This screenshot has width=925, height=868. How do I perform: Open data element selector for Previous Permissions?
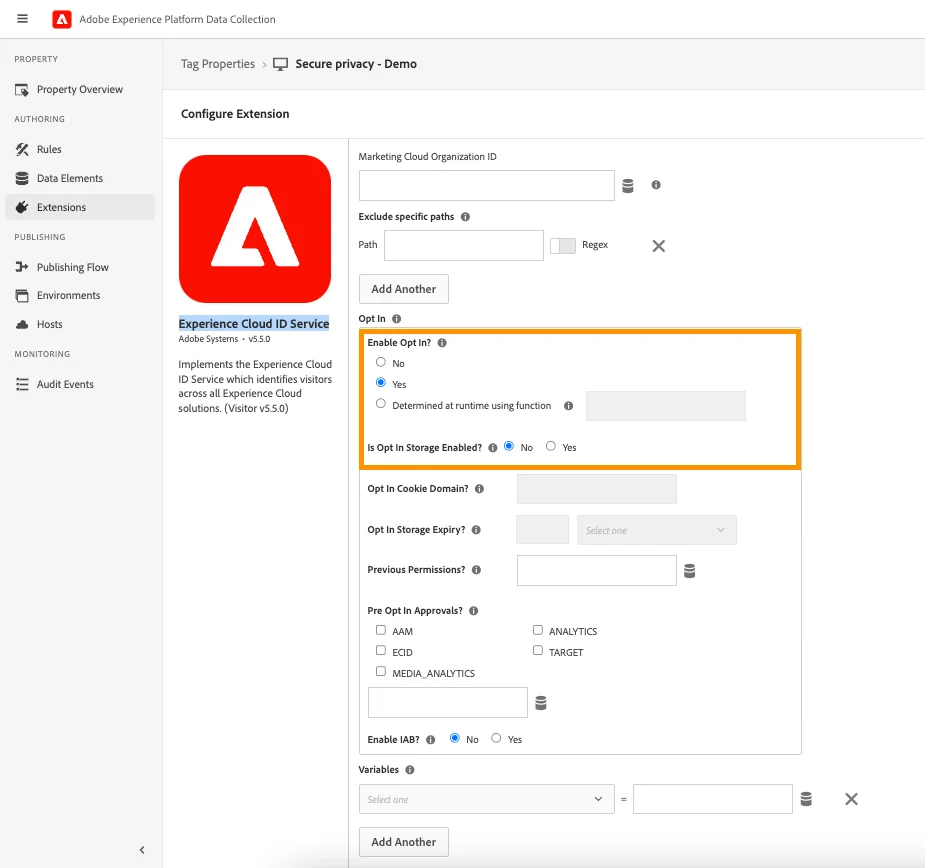[x=690, y=570]
